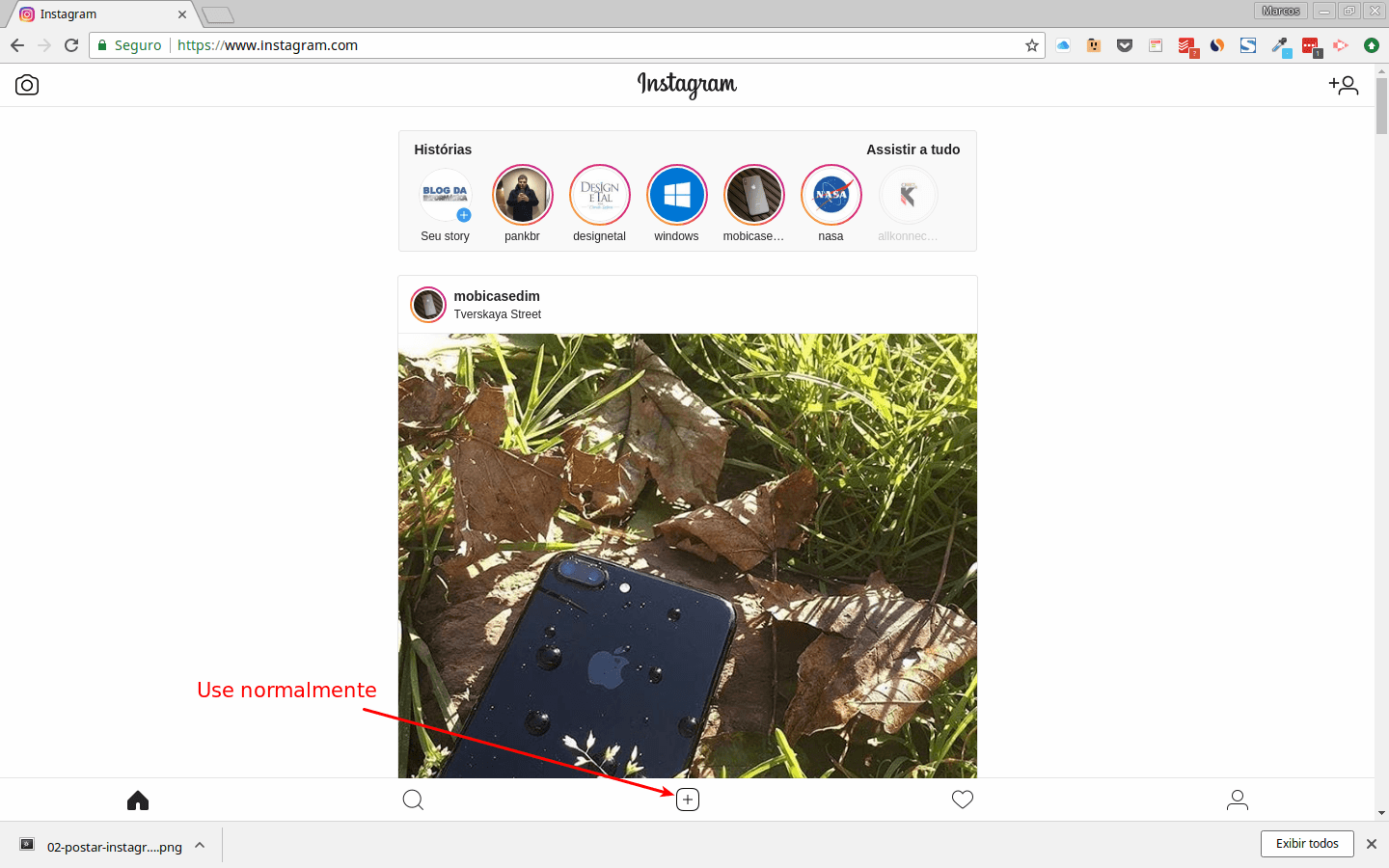This screenshot has height=868, width=1389.
Task: Click the Marcos profile button
Action: coord(1281,11)
